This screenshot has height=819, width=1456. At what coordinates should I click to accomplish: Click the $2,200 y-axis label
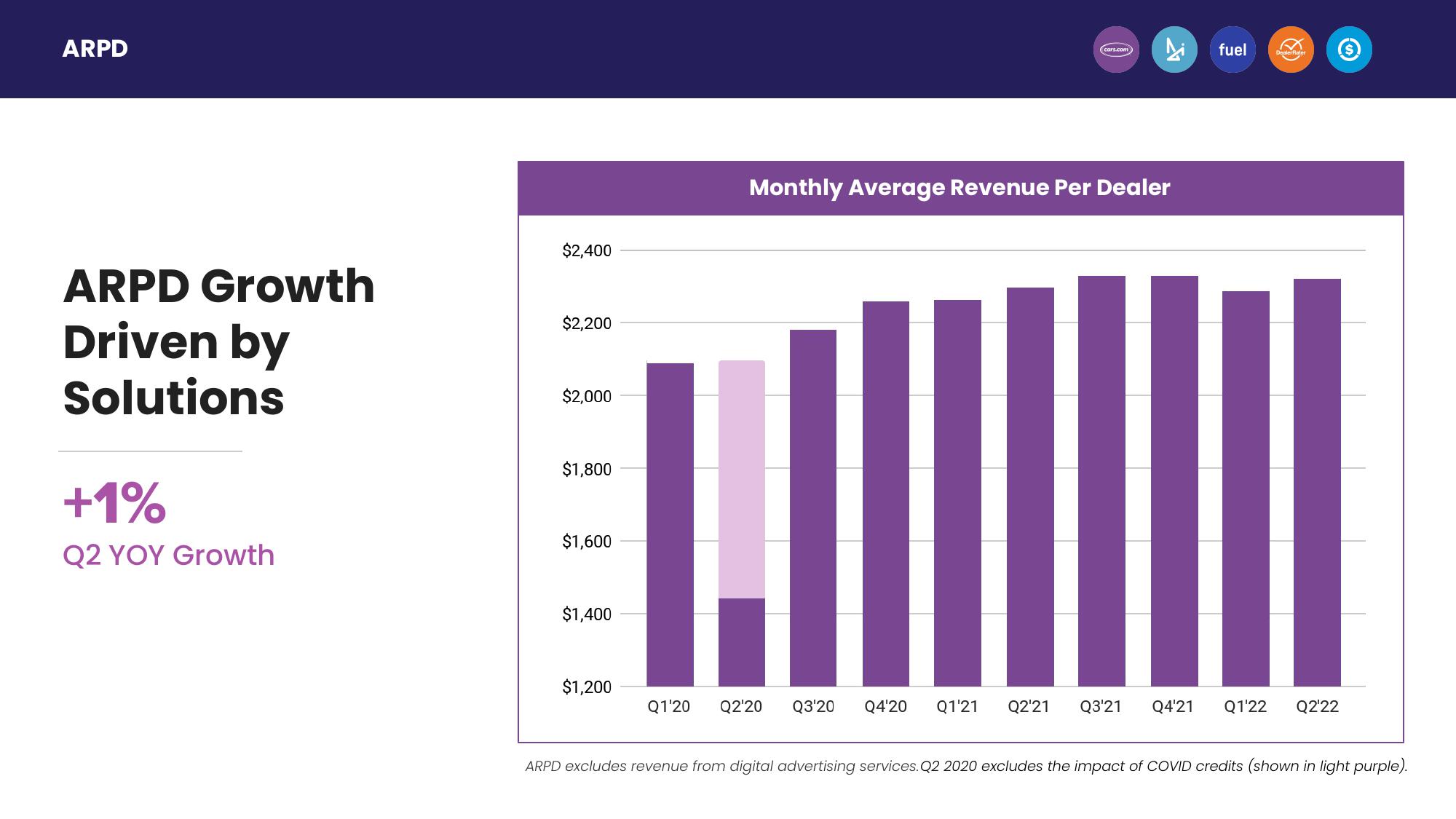587,323
